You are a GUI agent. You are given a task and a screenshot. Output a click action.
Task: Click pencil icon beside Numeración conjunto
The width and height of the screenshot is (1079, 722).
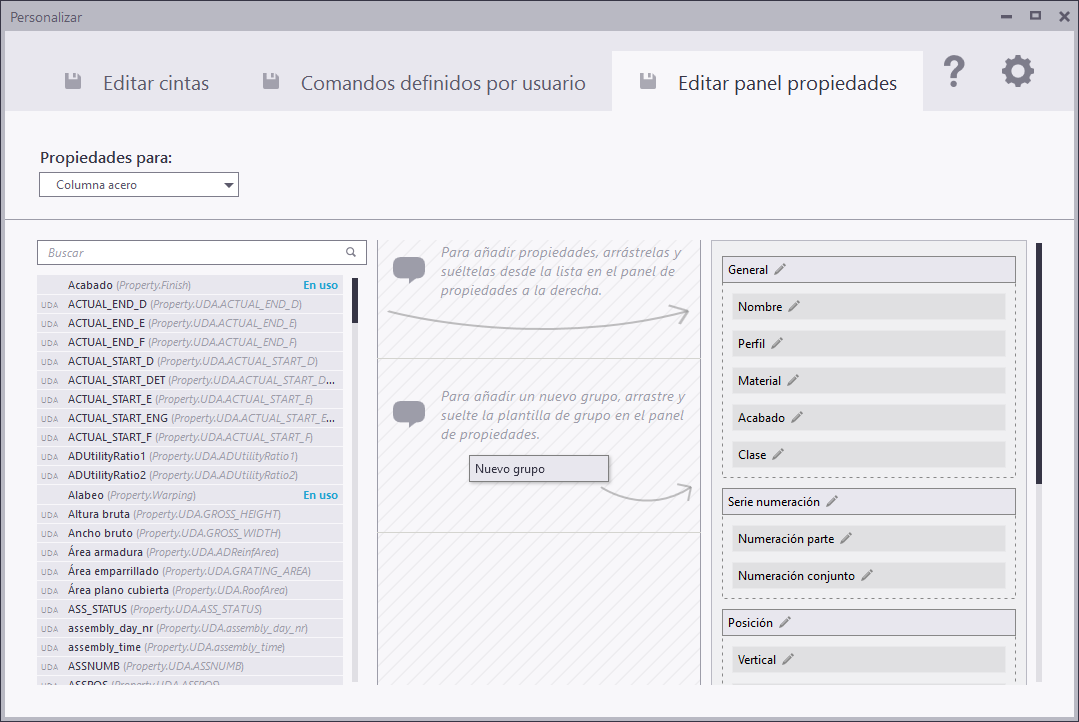click(867, 575)
